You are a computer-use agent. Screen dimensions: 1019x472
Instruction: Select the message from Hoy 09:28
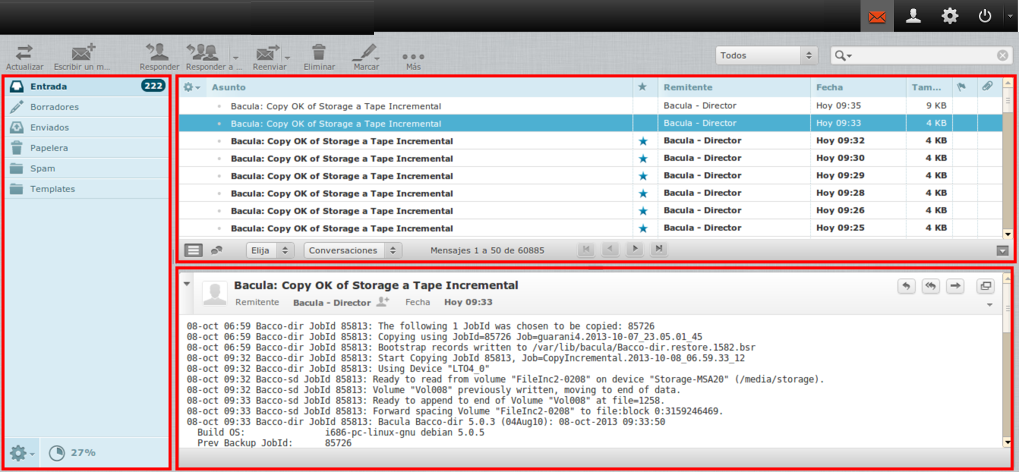[x=591, y=193]
